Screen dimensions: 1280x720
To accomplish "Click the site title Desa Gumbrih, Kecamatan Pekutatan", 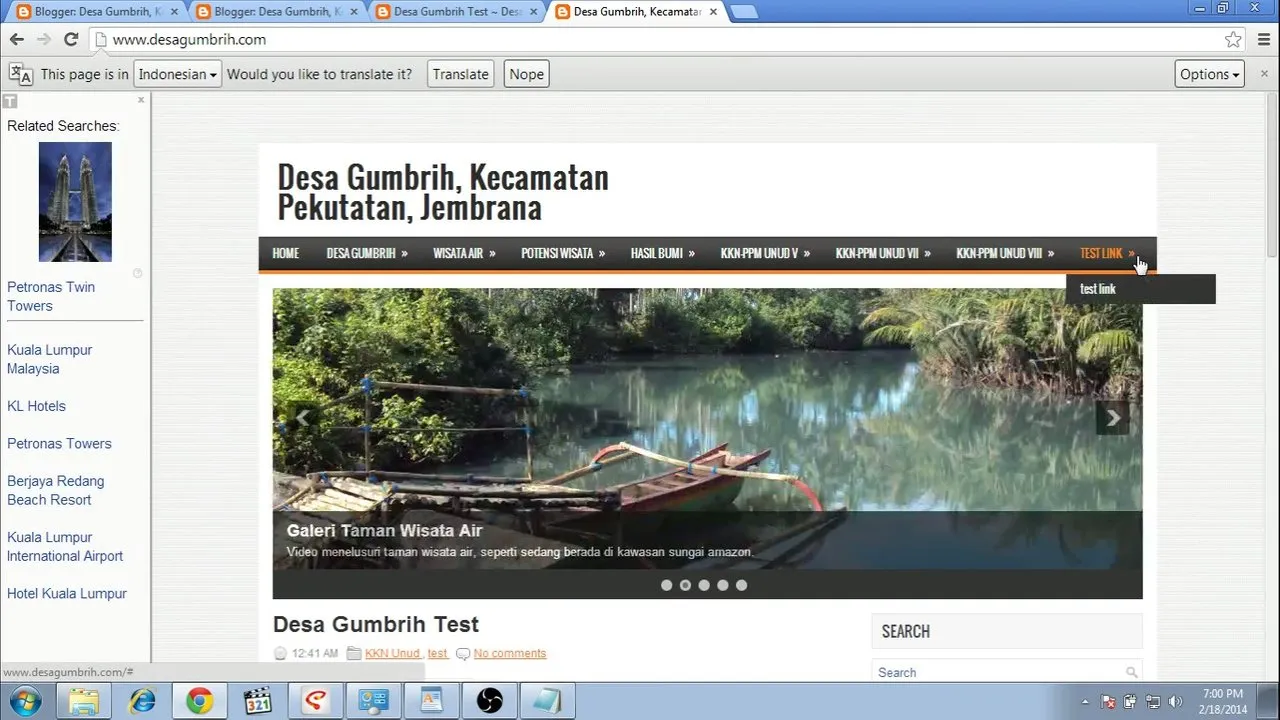I will (x=443, y=192).
